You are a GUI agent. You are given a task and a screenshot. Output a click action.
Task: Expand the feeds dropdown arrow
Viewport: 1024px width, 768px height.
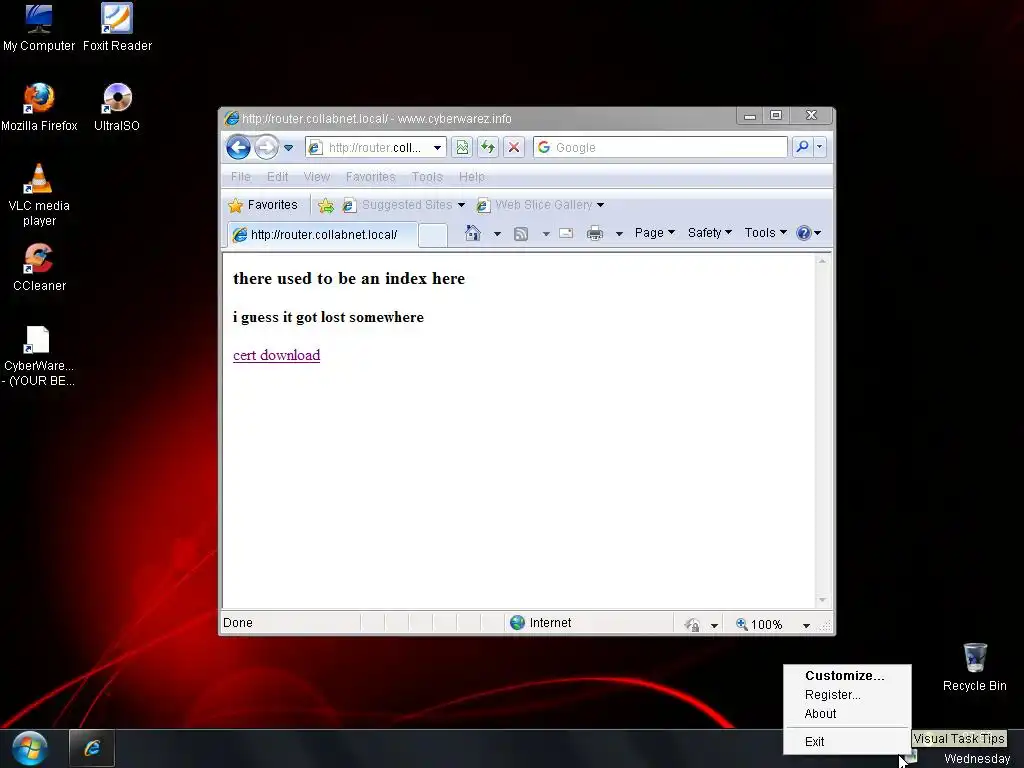(x=546, y=234)
